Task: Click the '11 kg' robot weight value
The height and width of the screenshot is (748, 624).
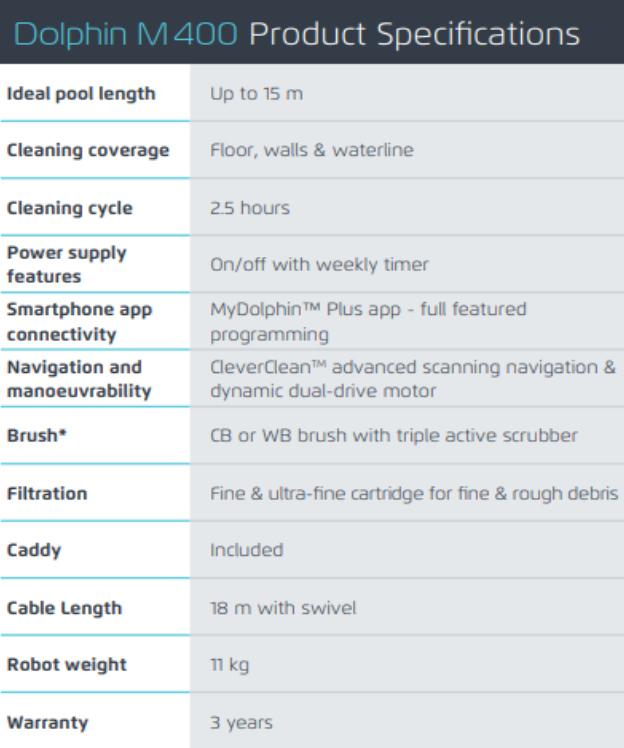Action: click(229, 665)
